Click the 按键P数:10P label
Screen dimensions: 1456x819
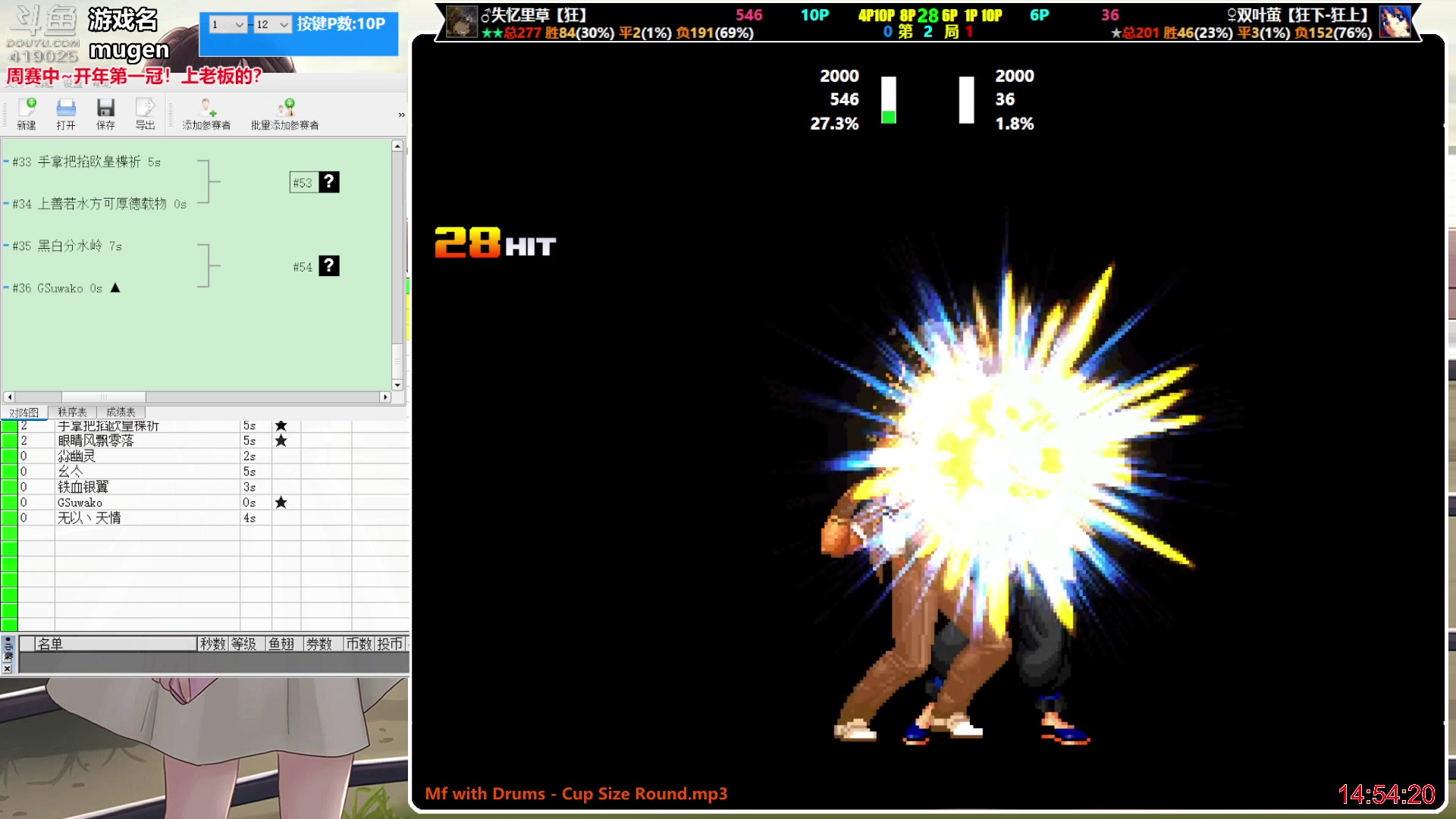tap(341, 24)
